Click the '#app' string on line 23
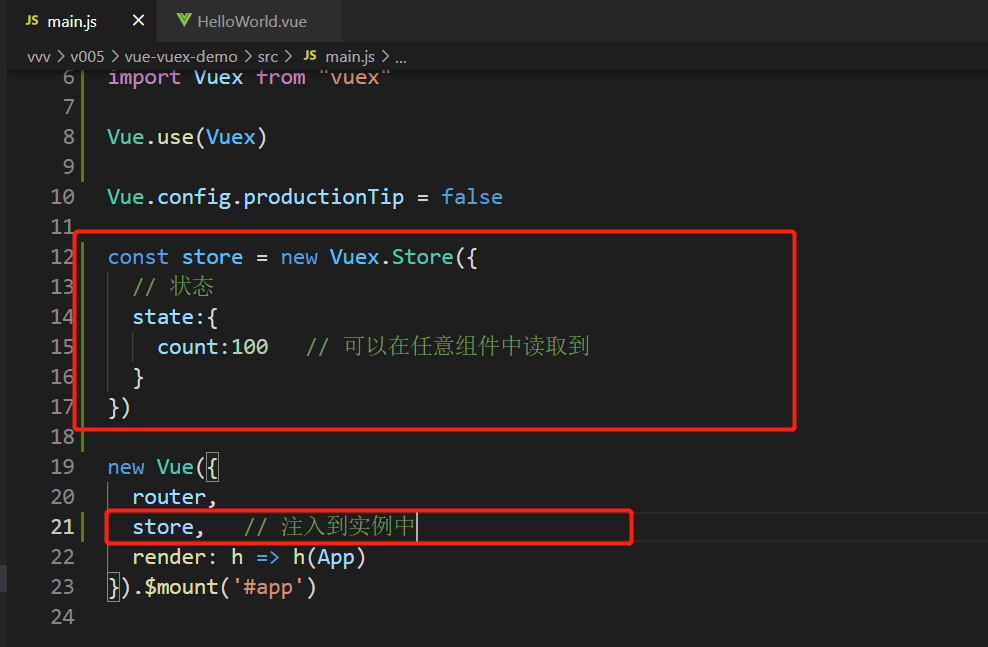 268,588
